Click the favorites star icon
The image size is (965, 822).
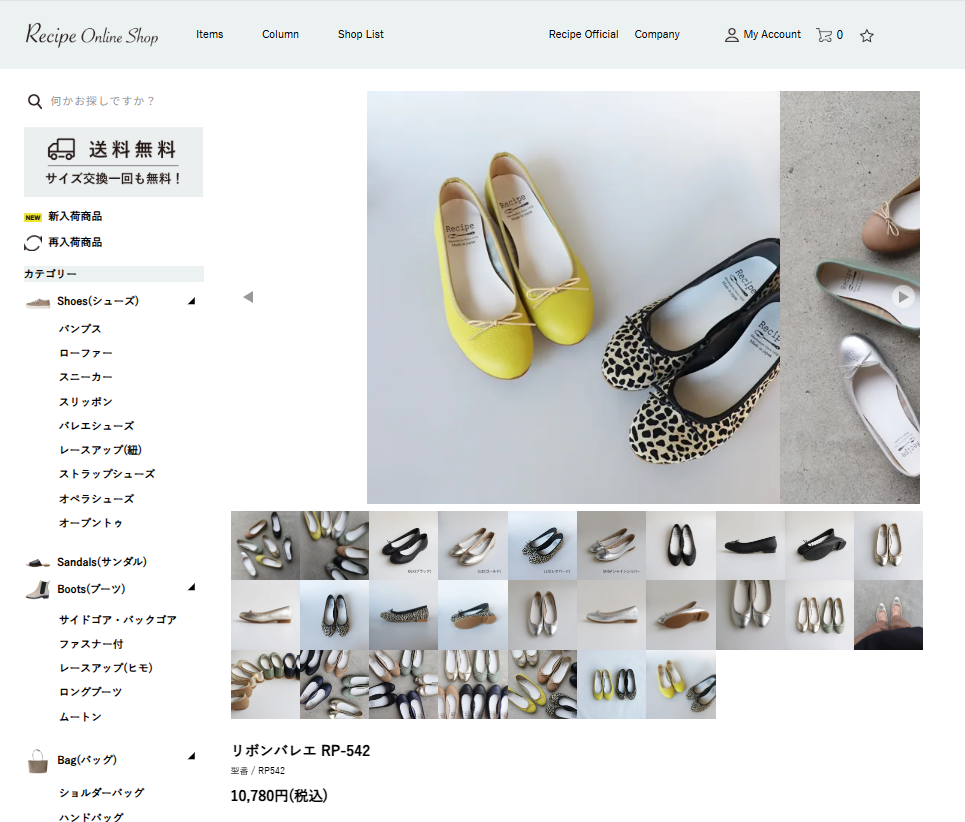(867, 36)
